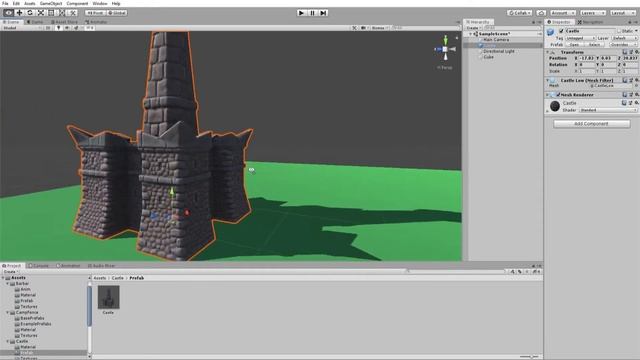The width and height of the screenshot is (640, 360).
Task: Switch to the Game tab
Action: pos(35,22)
